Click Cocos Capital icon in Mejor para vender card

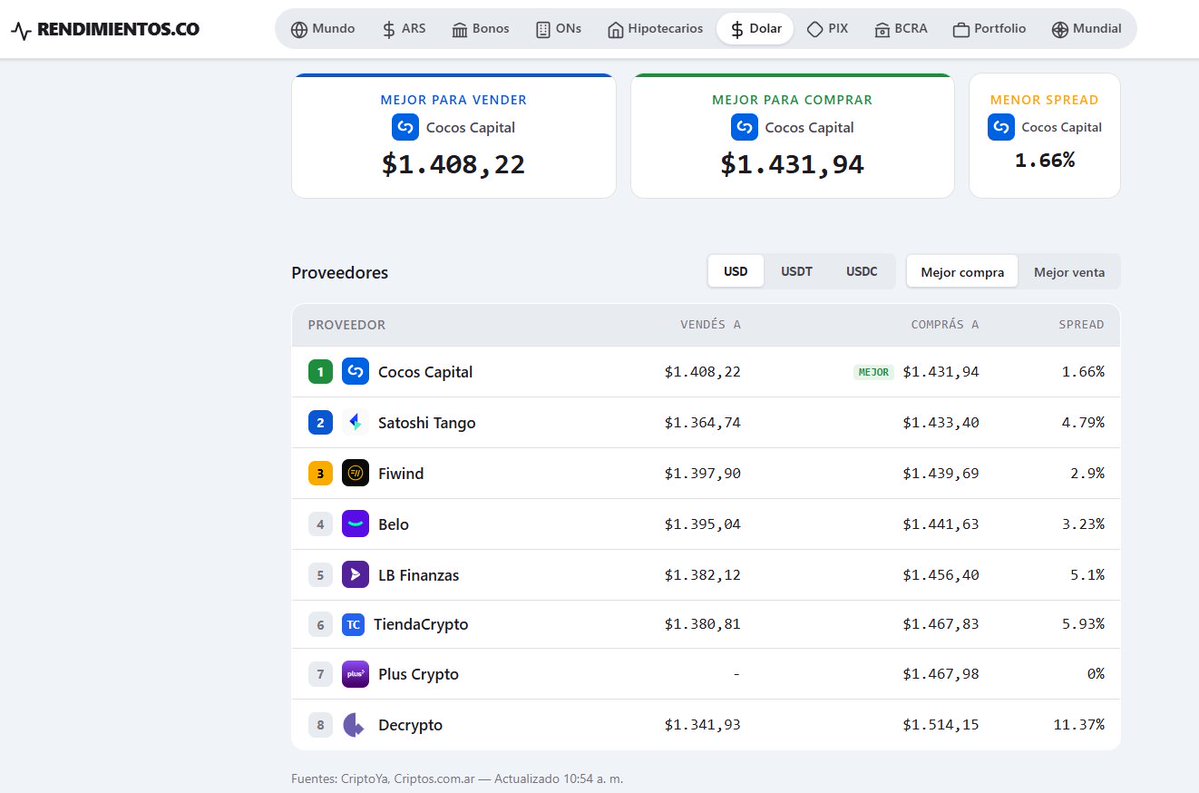405,127
